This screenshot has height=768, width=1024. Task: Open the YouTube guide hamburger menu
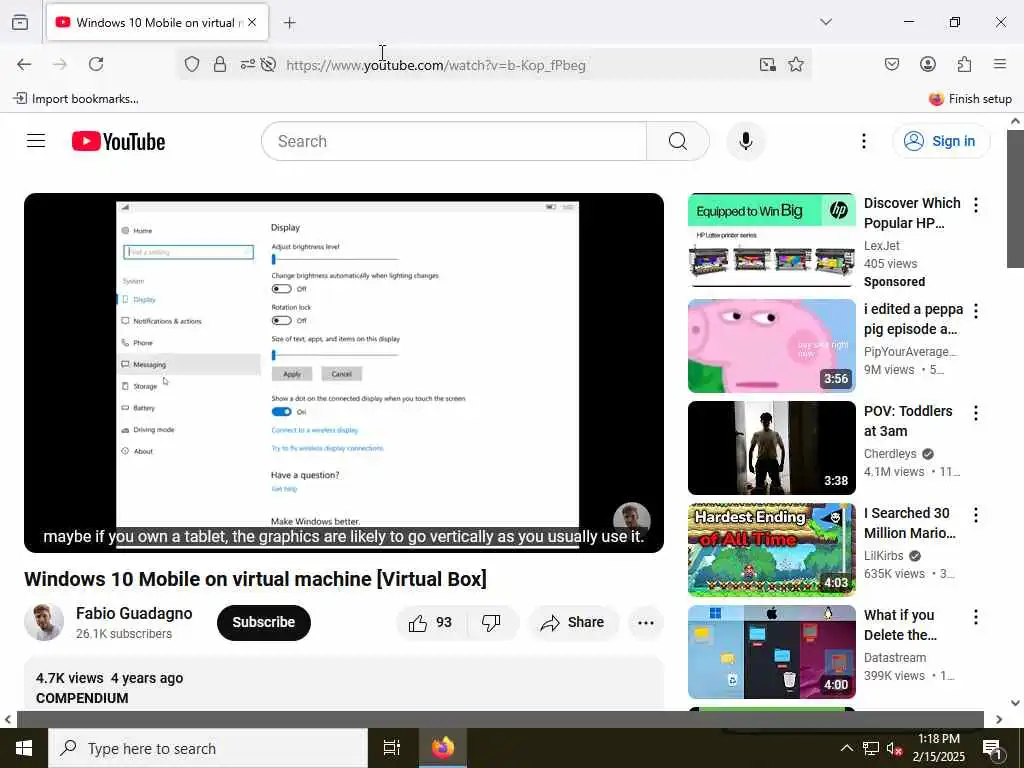click(x=36, y=141)
